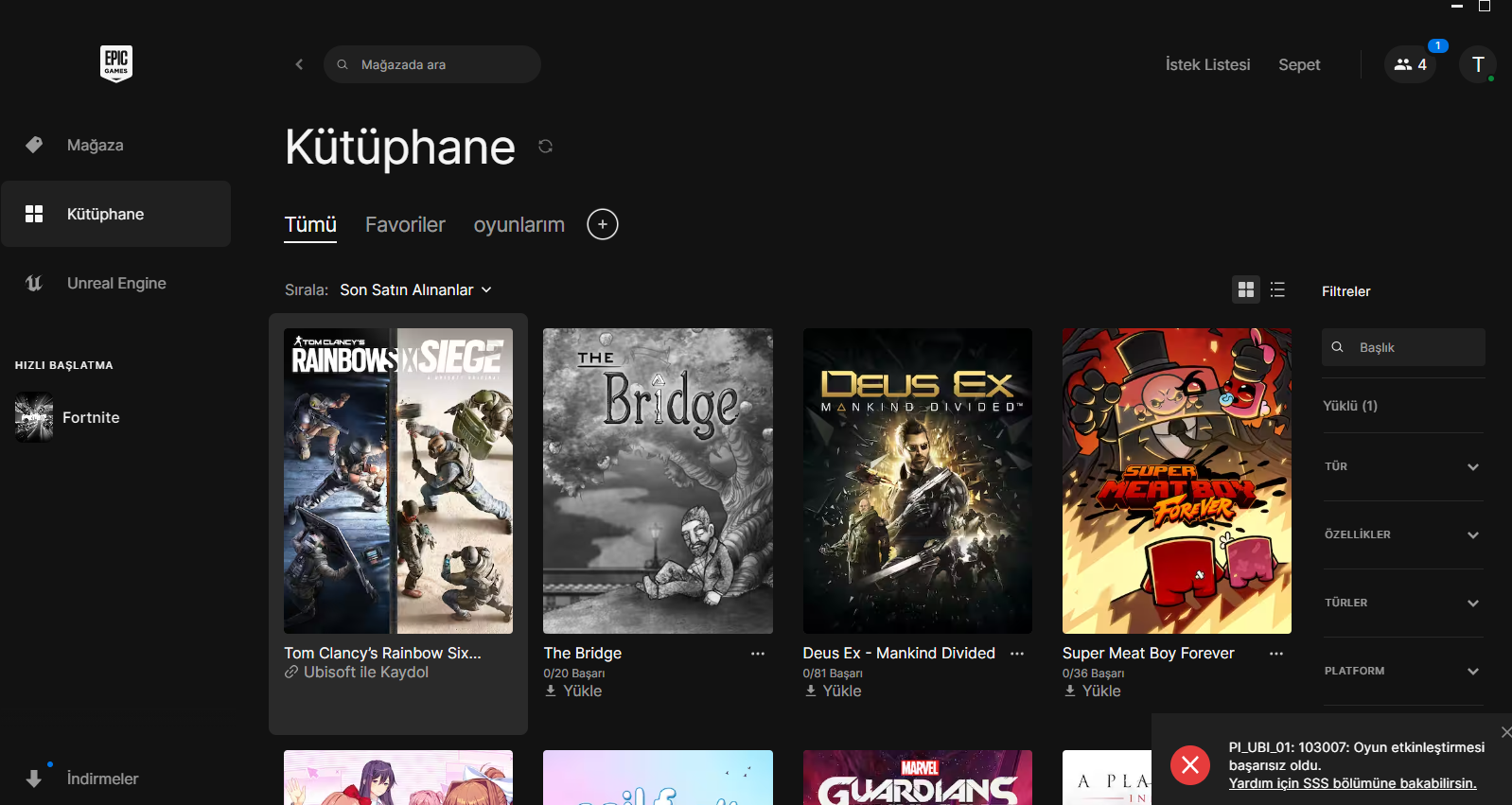Open options for The Bridge
Image resolution: width=1512 pixels, height=805 pixels.
point(758,654)
